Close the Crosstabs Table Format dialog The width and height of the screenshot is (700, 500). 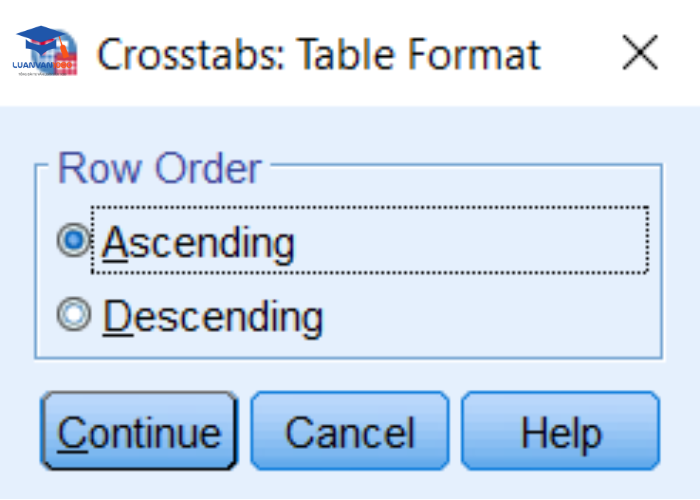click(x=638, y=52)
